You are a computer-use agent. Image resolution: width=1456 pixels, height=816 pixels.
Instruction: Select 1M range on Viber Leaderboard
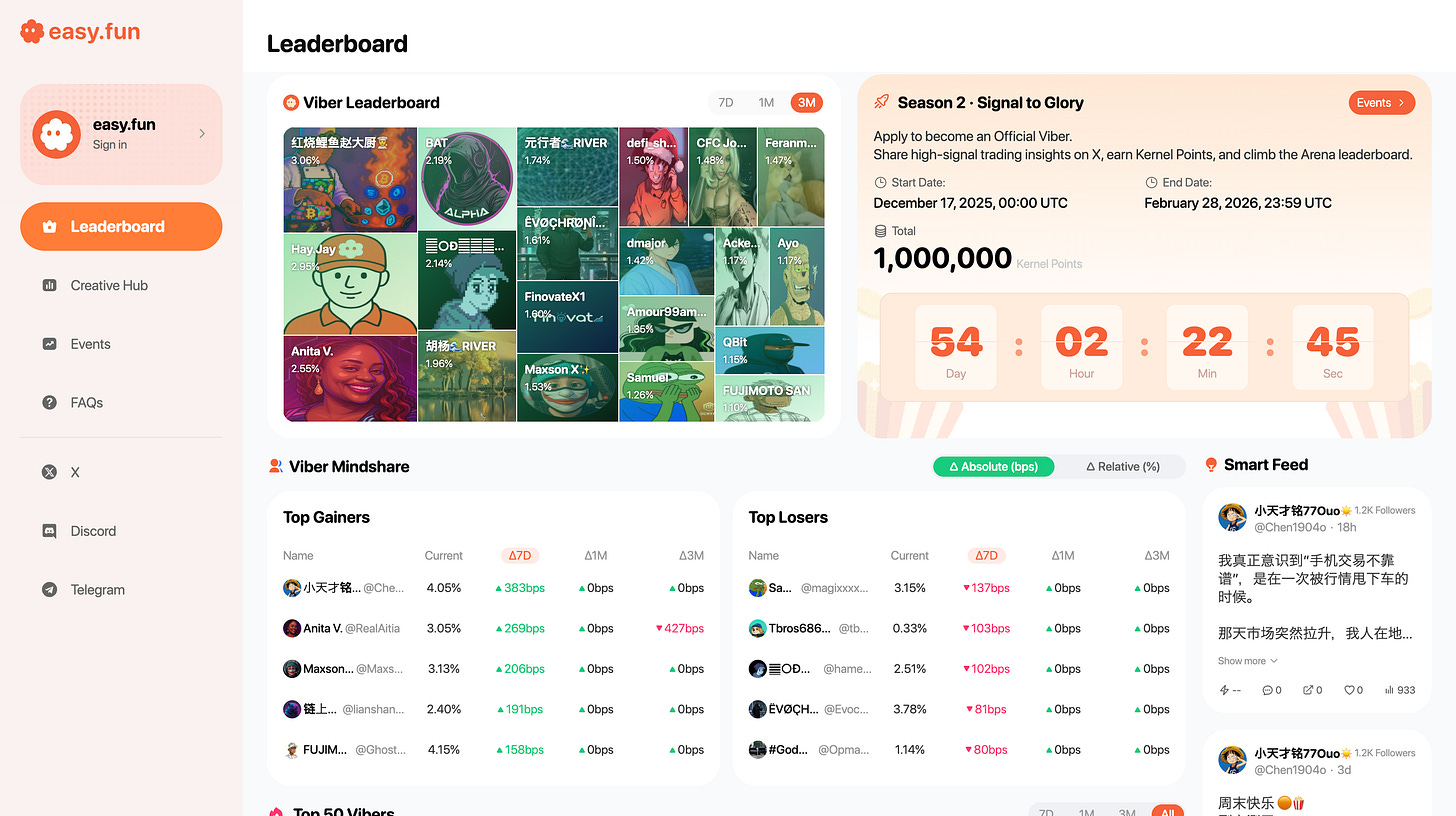click(766, 102)
